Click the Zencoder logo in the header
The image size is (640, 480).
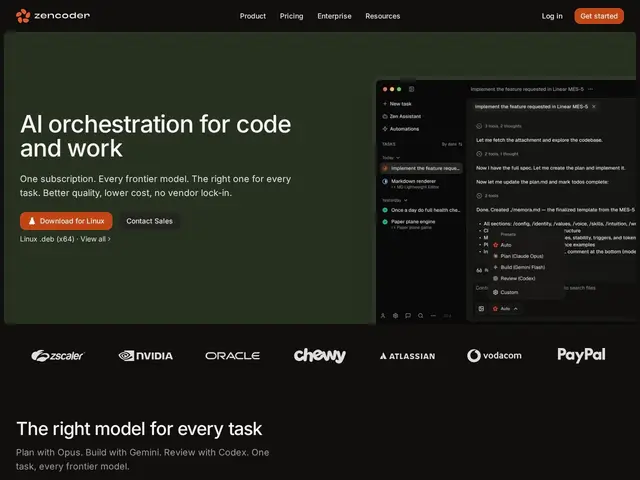(53, 16)
